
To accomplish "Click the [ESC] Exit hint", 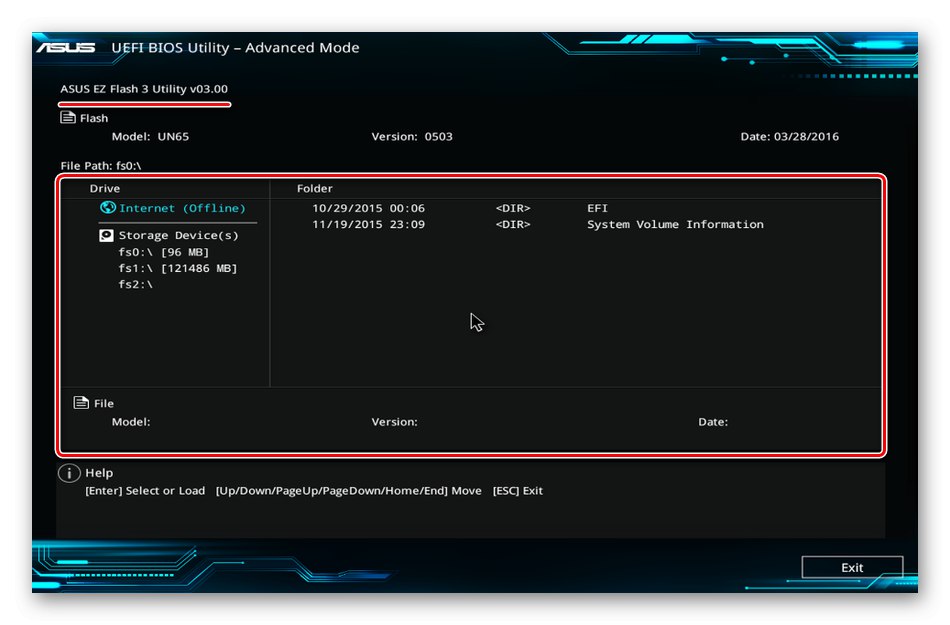I will pos(517,491).
